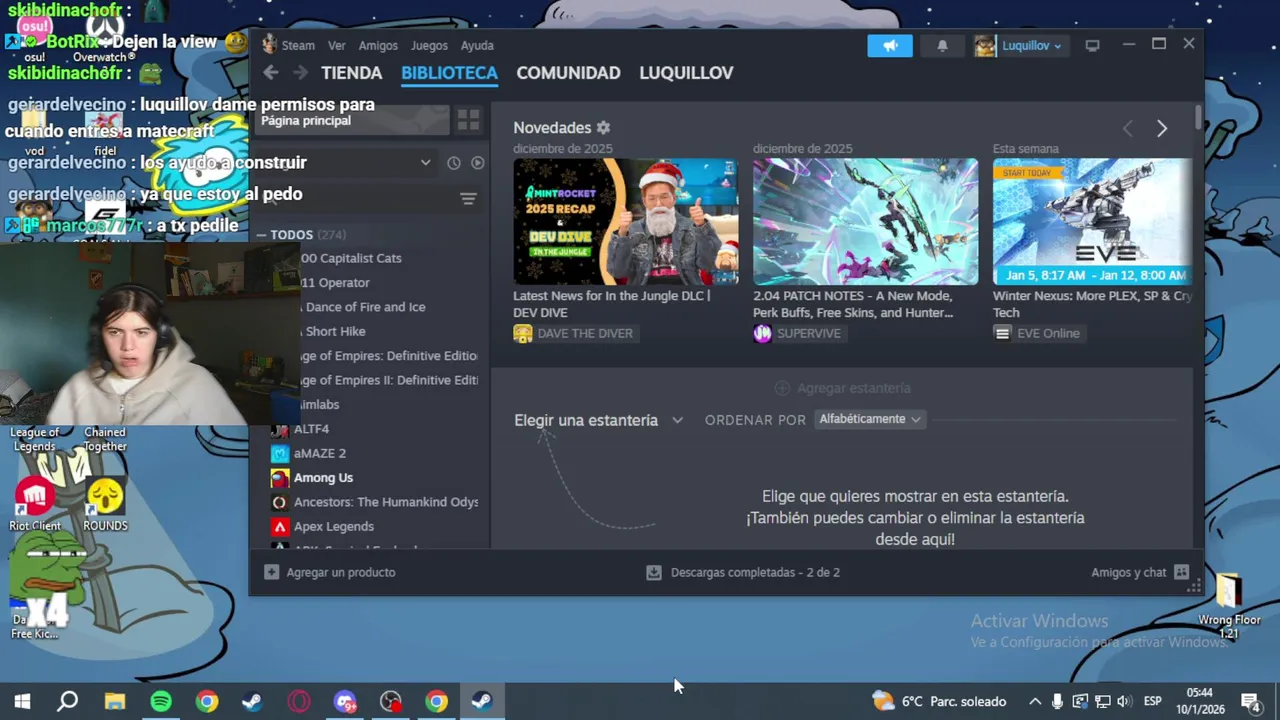Viewport: 1280px width, 720px height.
Task: Open Spotify from the taskbar
Action: click(x=160, y=701)
